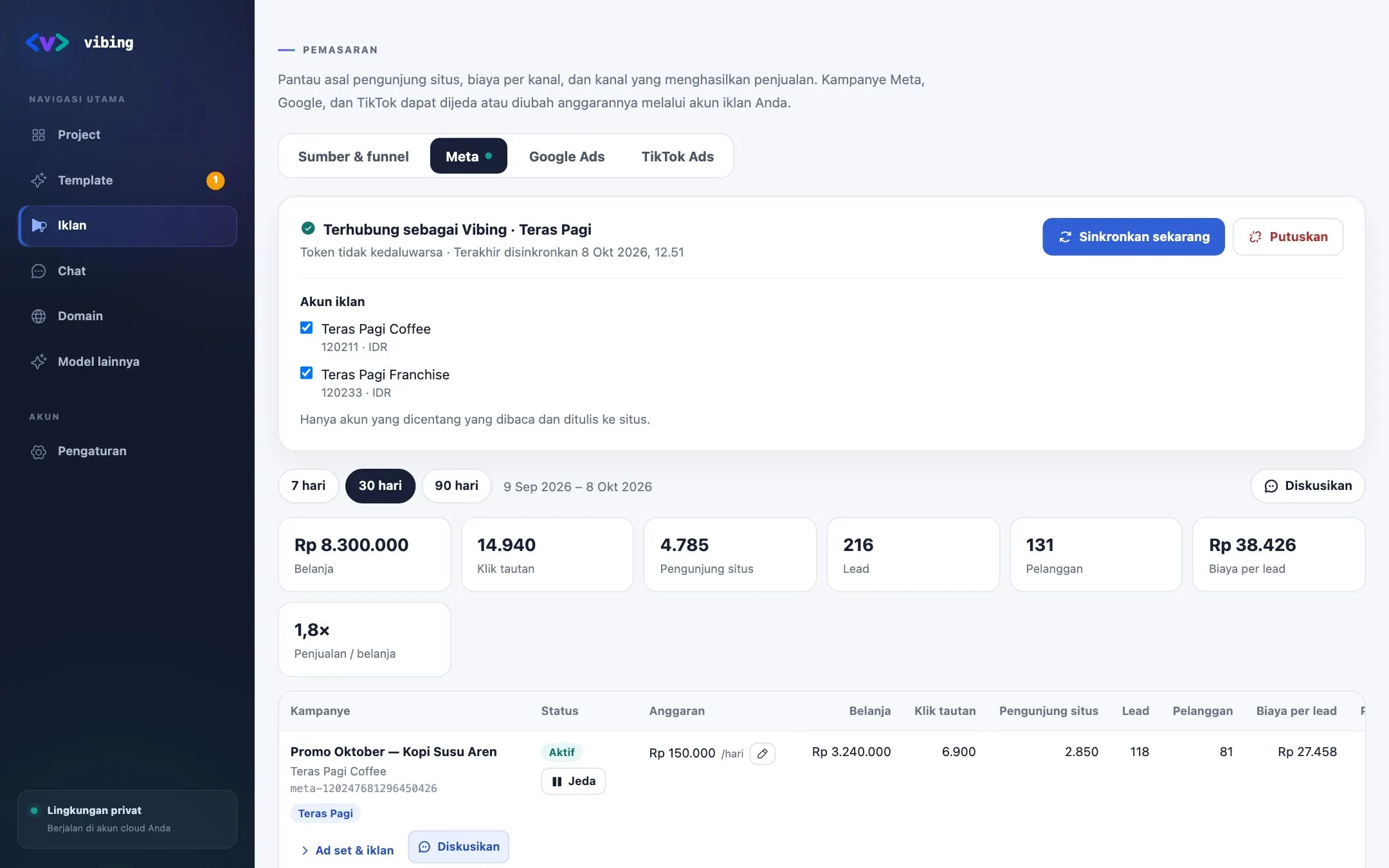Go to Domain in the sidebar
This screenshot has height=868, width=1389.
(x=127, y=316)
